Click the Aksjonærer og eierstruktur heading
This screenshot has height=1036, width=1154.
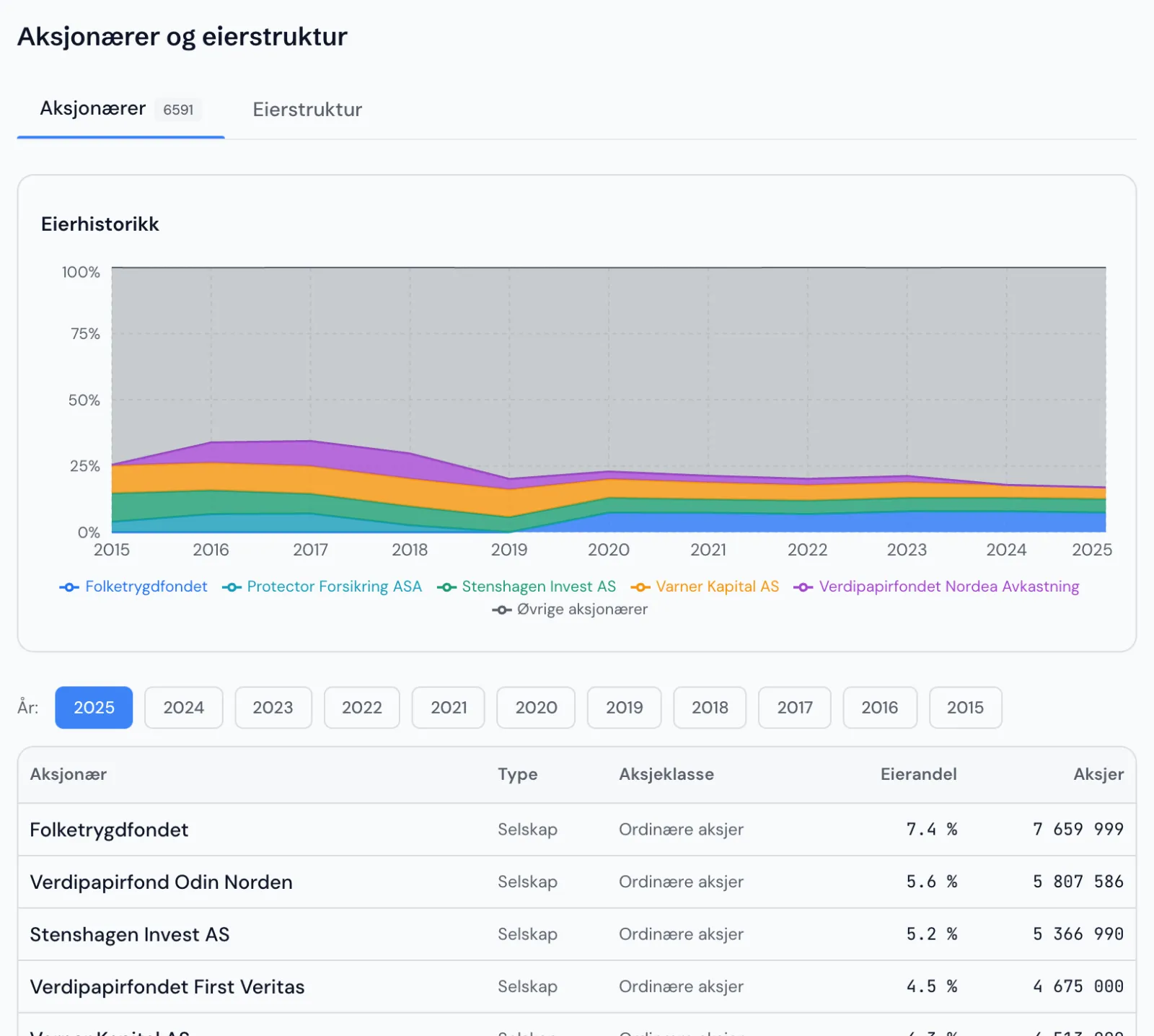tap(182, 37)
